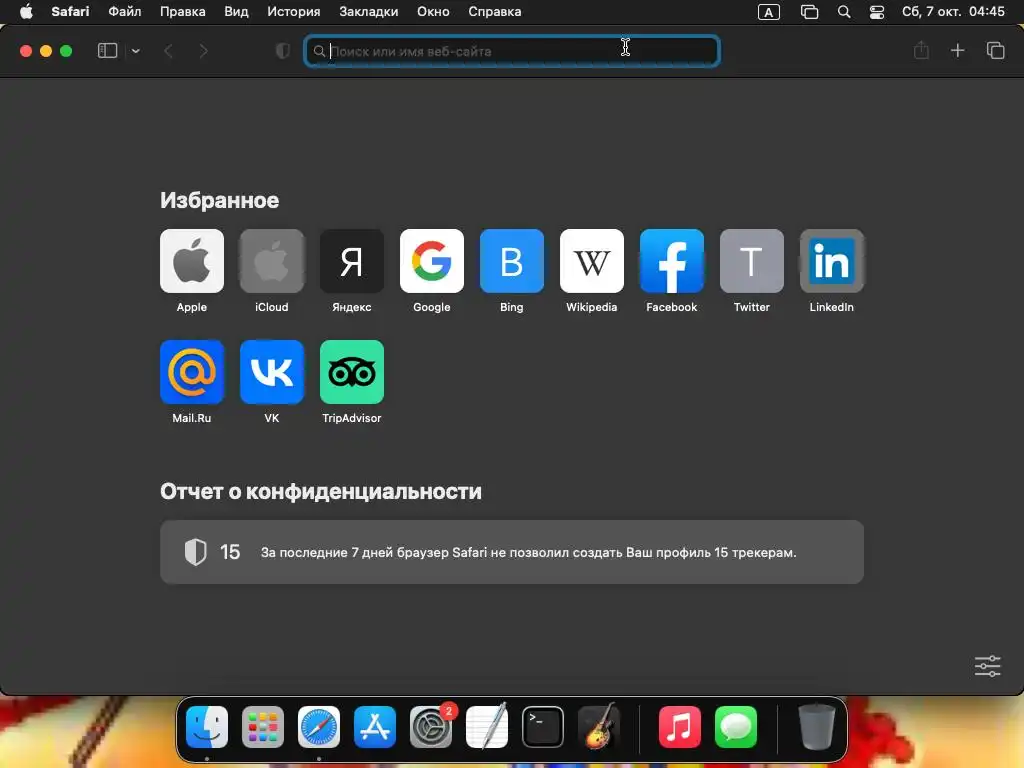Open Spotlight search in menu bar
This screenshot has height=768, width=1024.
(844, 12)
